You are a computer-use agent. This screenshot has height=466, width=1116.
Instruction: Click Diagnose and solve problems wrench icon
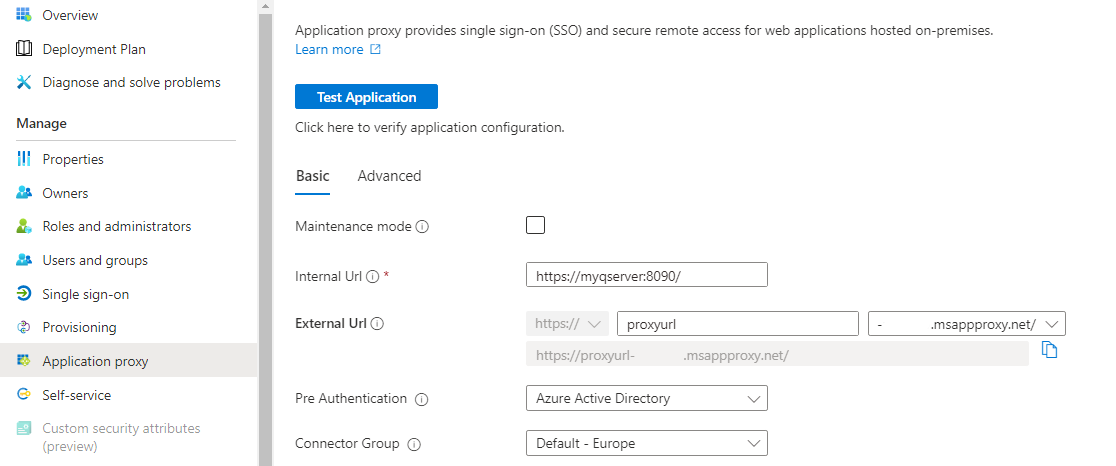25,82
